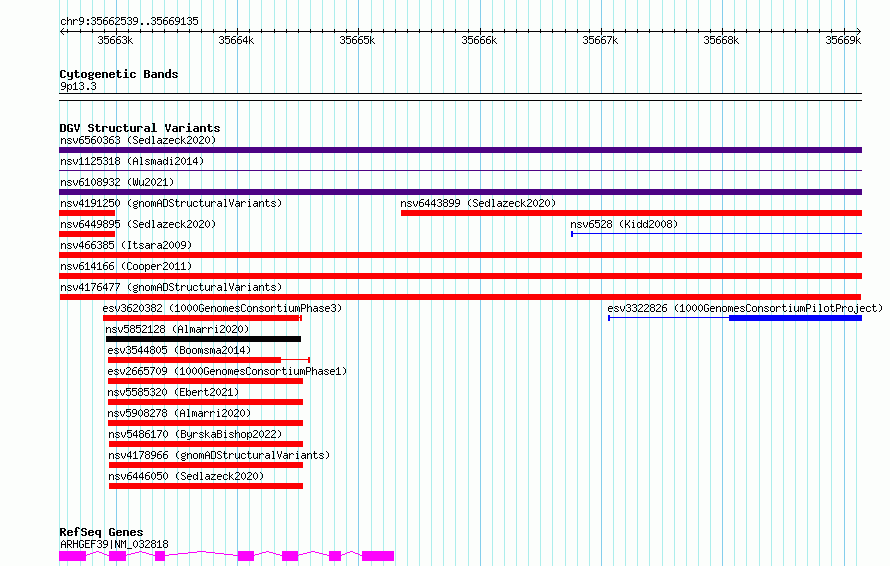
Task: Select the red bar under nsv4178966
Action: pyautogui.click(x=206, y=465)
